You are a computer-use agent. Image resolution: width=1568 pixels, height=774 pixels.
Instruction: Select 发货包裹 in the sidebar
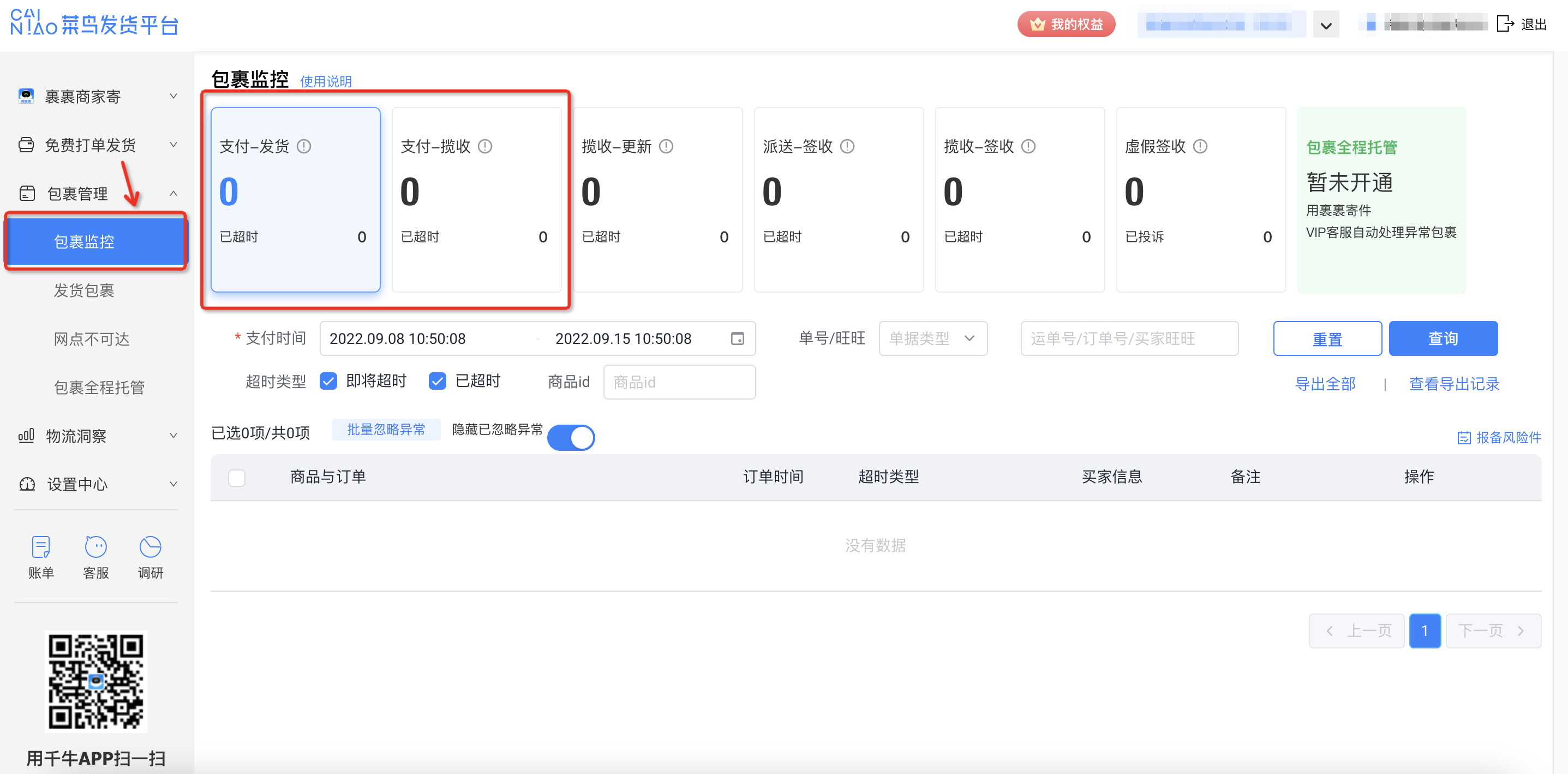click(84, 290)
